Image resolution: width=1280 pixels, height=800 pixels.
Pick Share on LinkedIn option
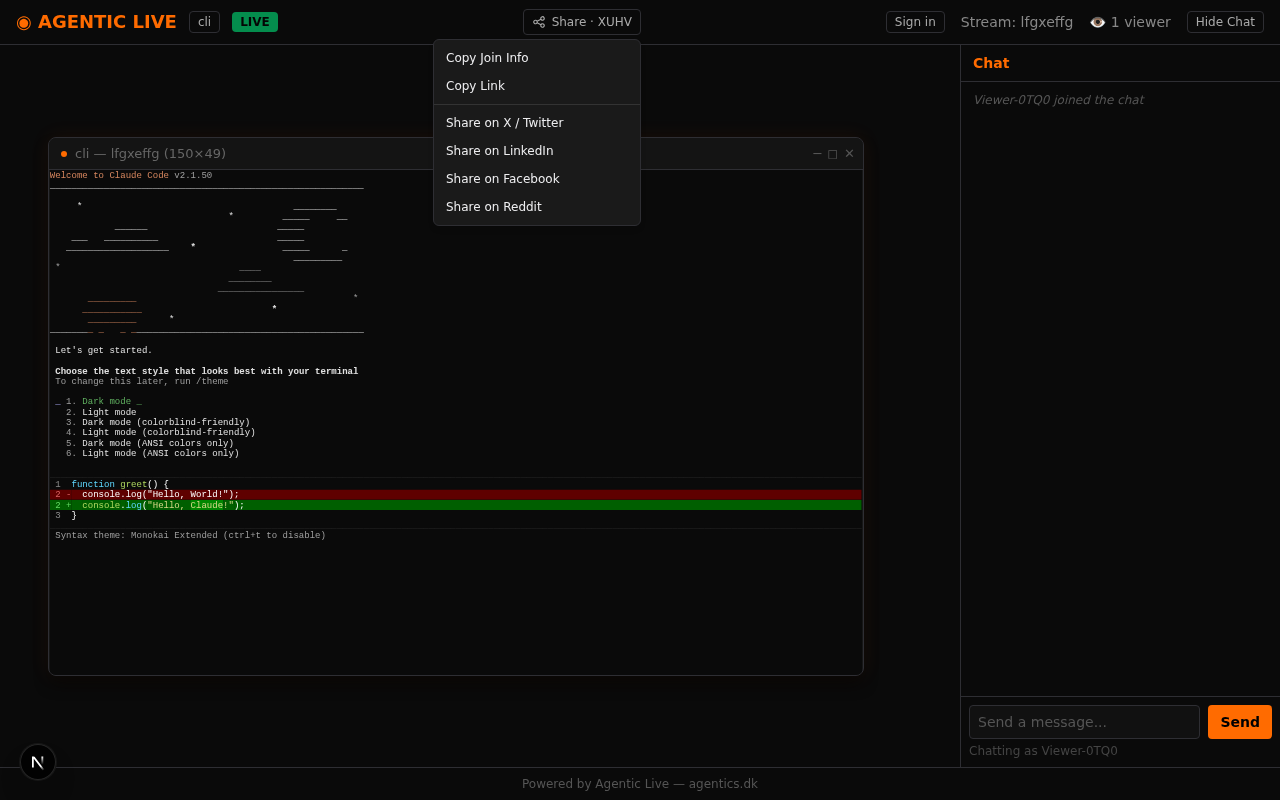(499, 151)
